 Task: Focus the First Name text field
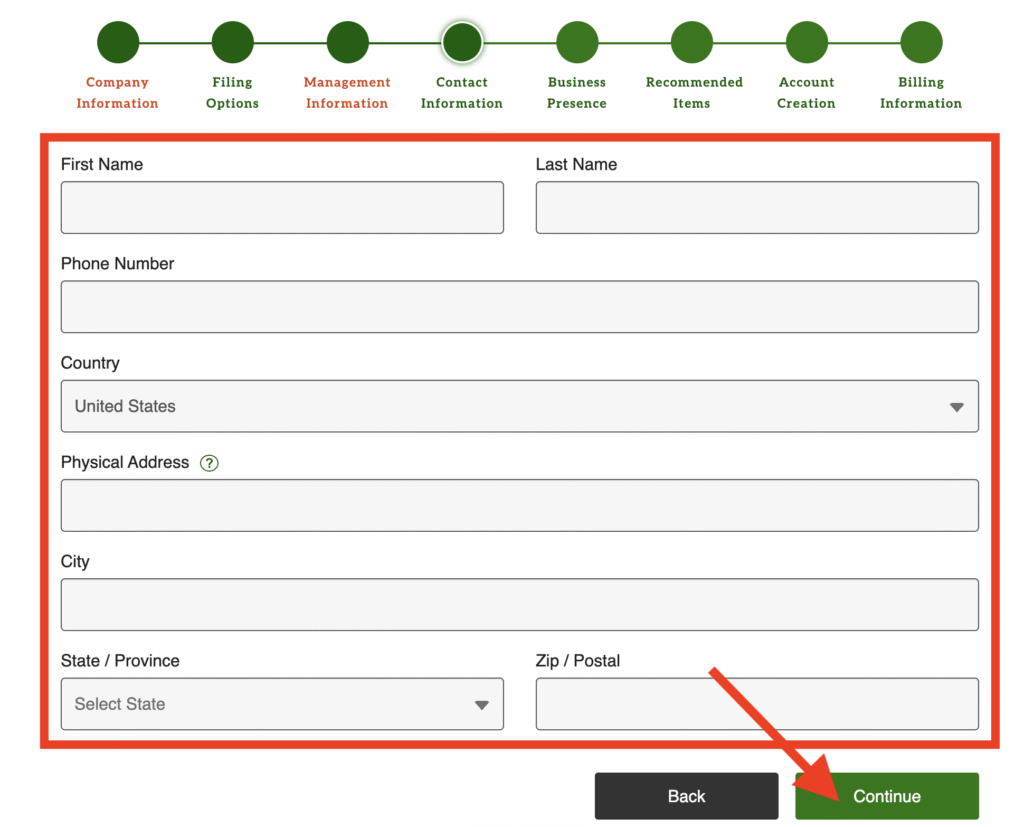click(282, 208)
